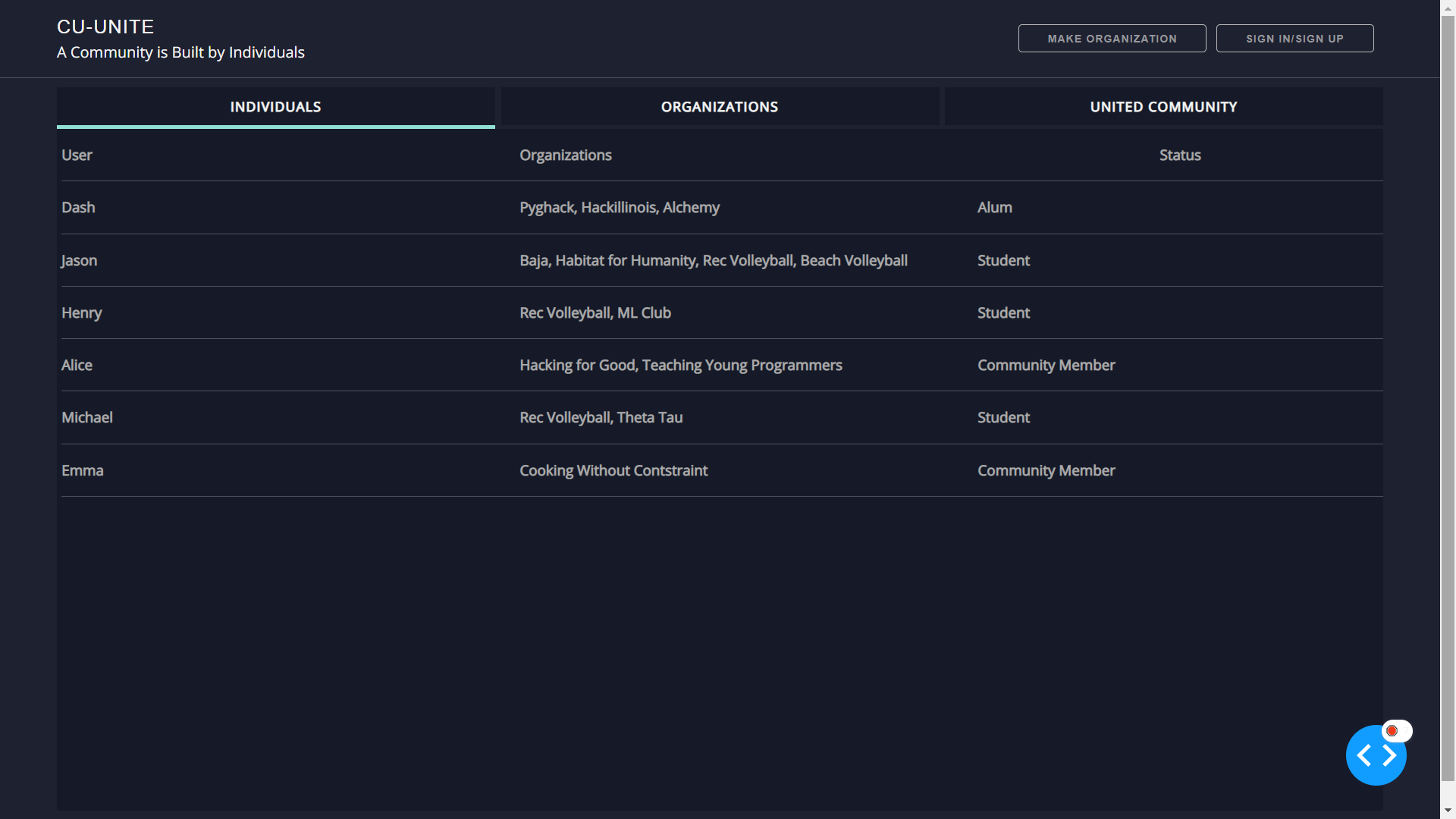Image resolution: width=1456 pixels, height=819 pixels.
Task: Click on Emma's name in the list
Action: (x=82, y=470)
